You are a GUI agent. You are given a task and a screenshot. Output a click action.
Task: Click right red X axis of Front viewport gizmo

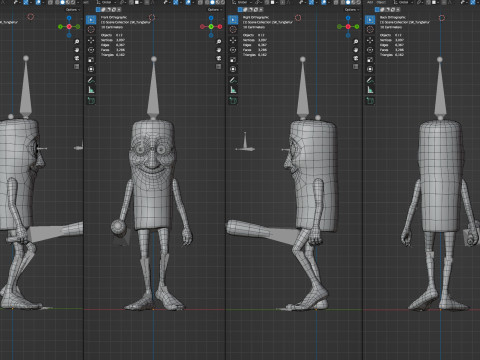(x=220, y=27)
